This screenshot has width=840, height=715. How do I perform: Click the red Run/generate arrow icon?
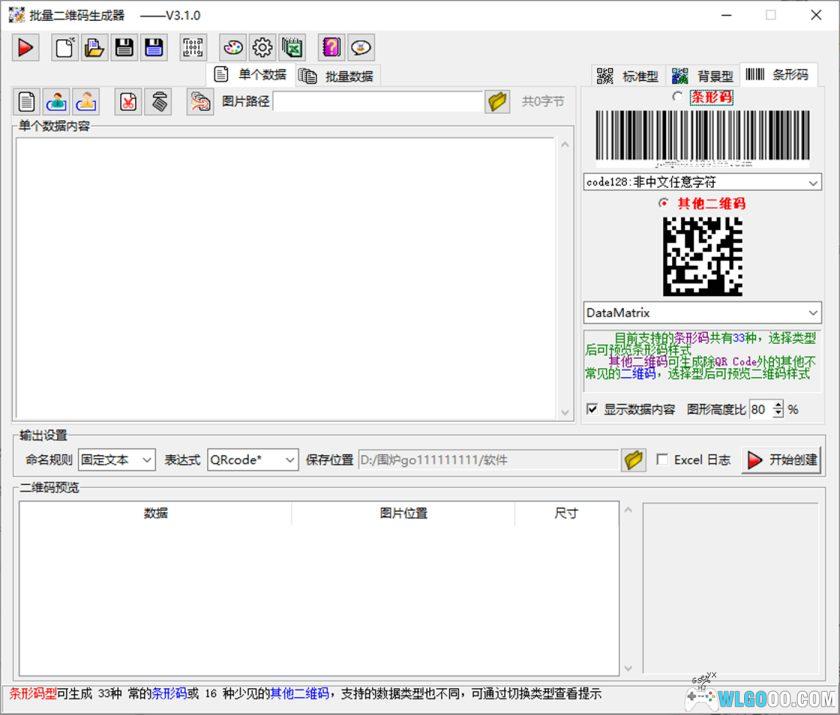pyautogui.click(x=25, y=47)
